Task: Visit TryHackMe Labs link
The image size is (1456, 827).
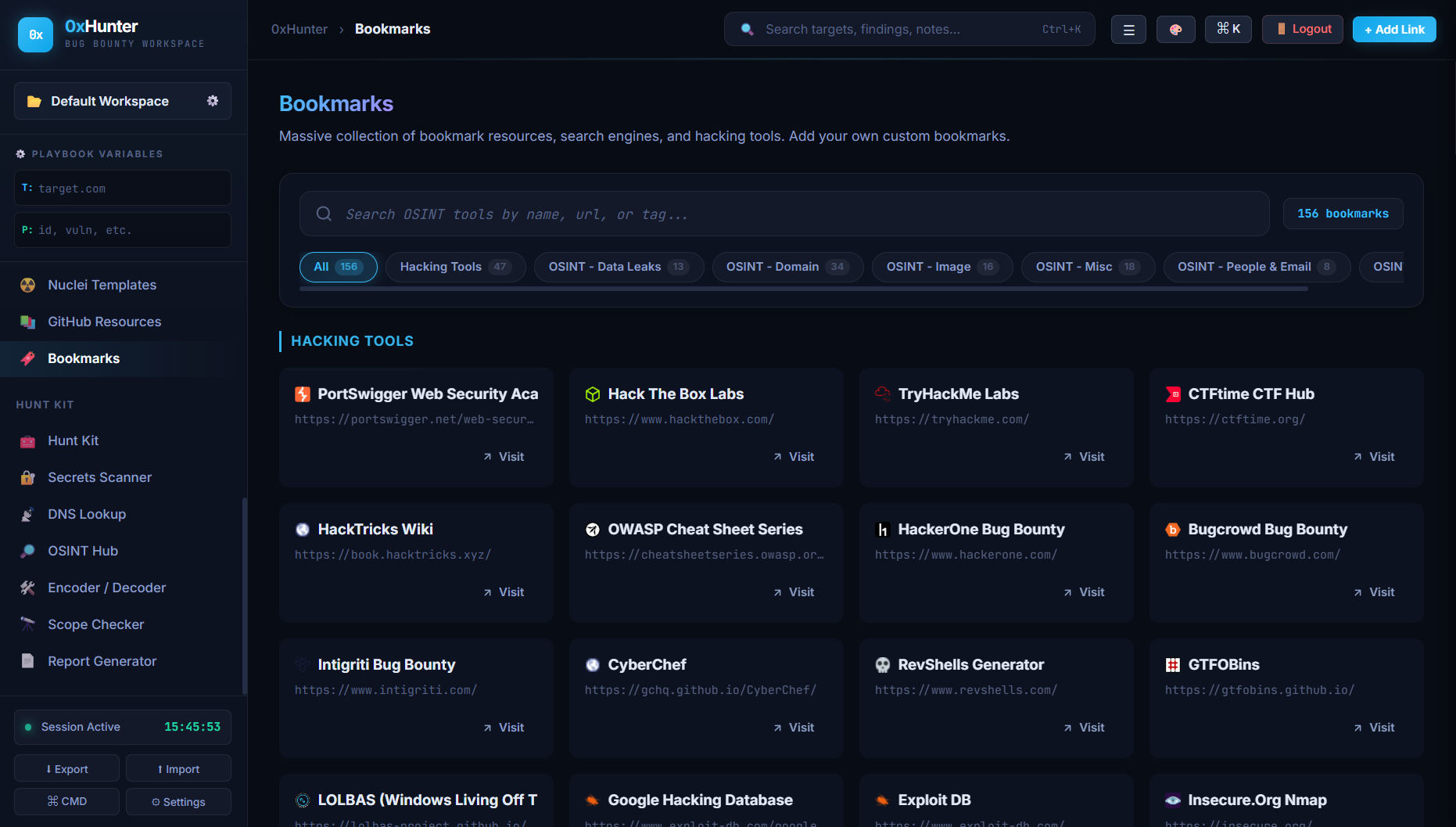Action: click(1084, 457)
